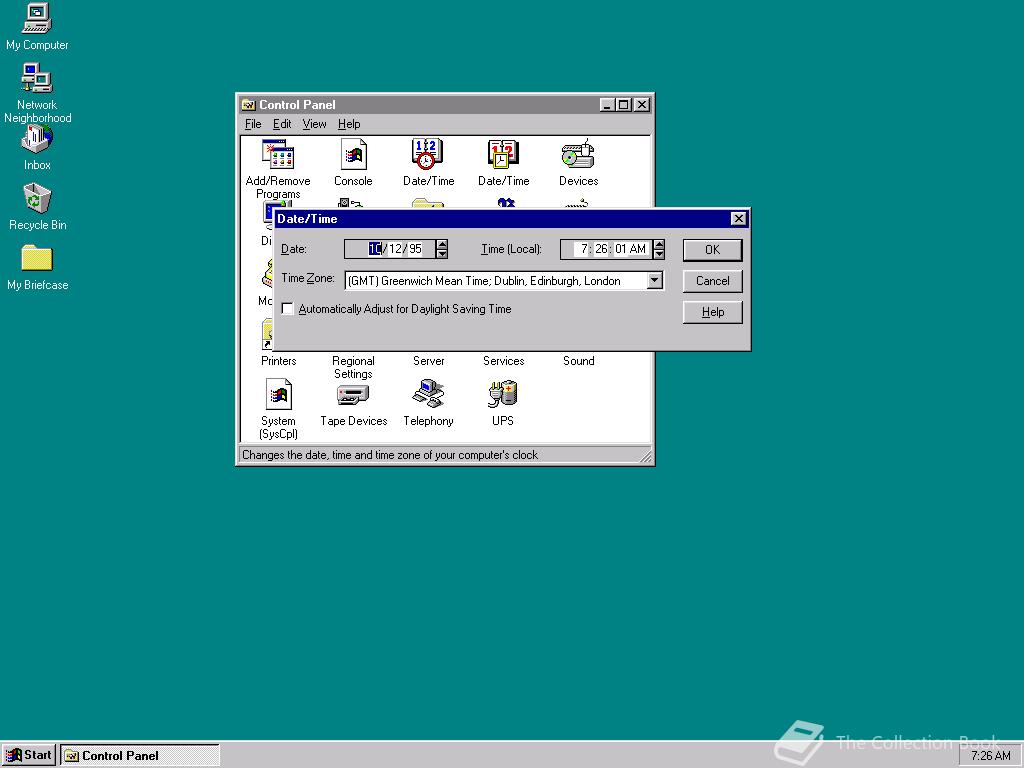Select the seconds field '01' in Time
The width and height of the screenshot is (1024, 768).
pyautogui.click(x=620, y=249)
